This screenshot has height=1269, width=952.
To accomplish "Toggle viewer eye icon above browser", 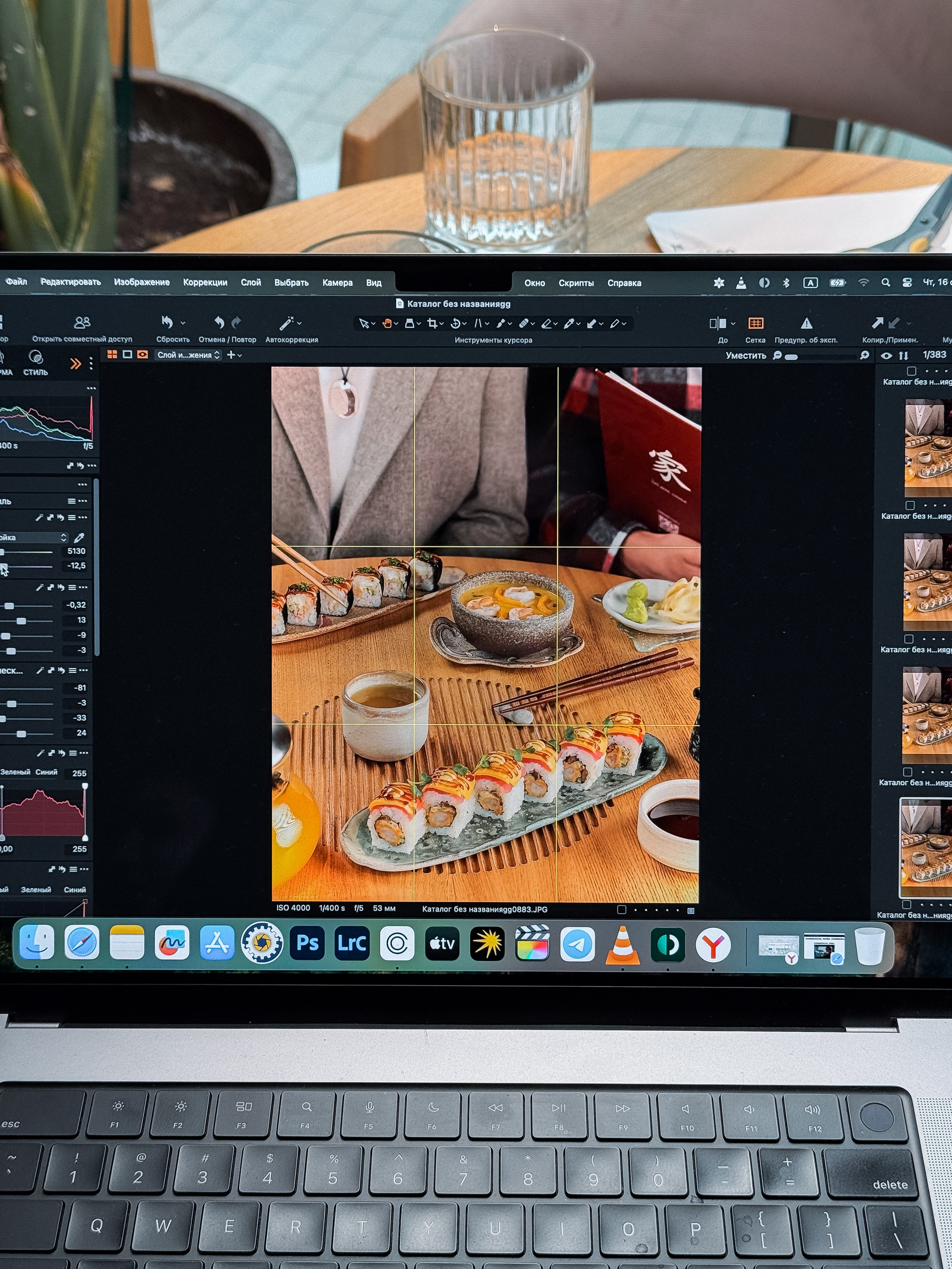I will click(x=886, y=356).
